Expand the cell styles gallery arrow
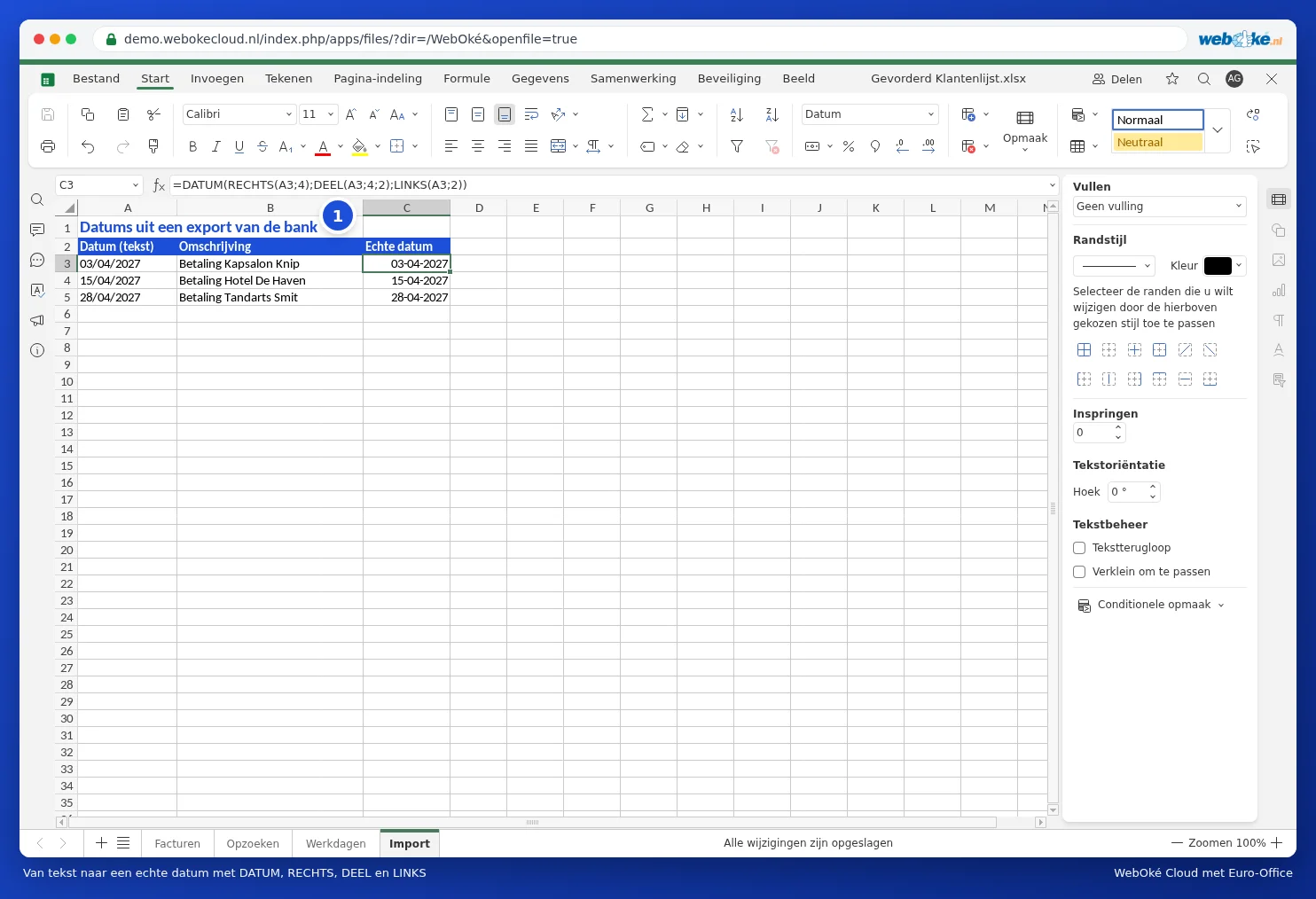Viewport: 1316px width, 899px height. tap(1218, 130)
